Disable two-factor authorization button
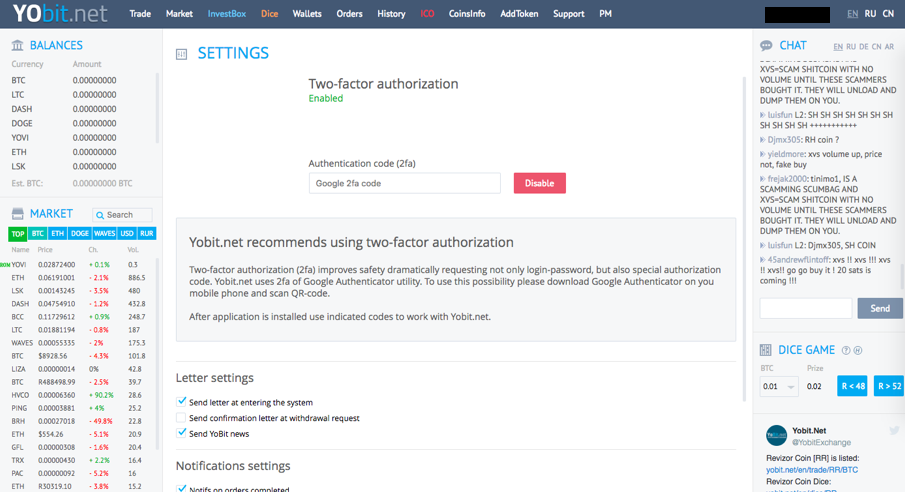Screen dimensions: 905x492 tap(540, 183)
